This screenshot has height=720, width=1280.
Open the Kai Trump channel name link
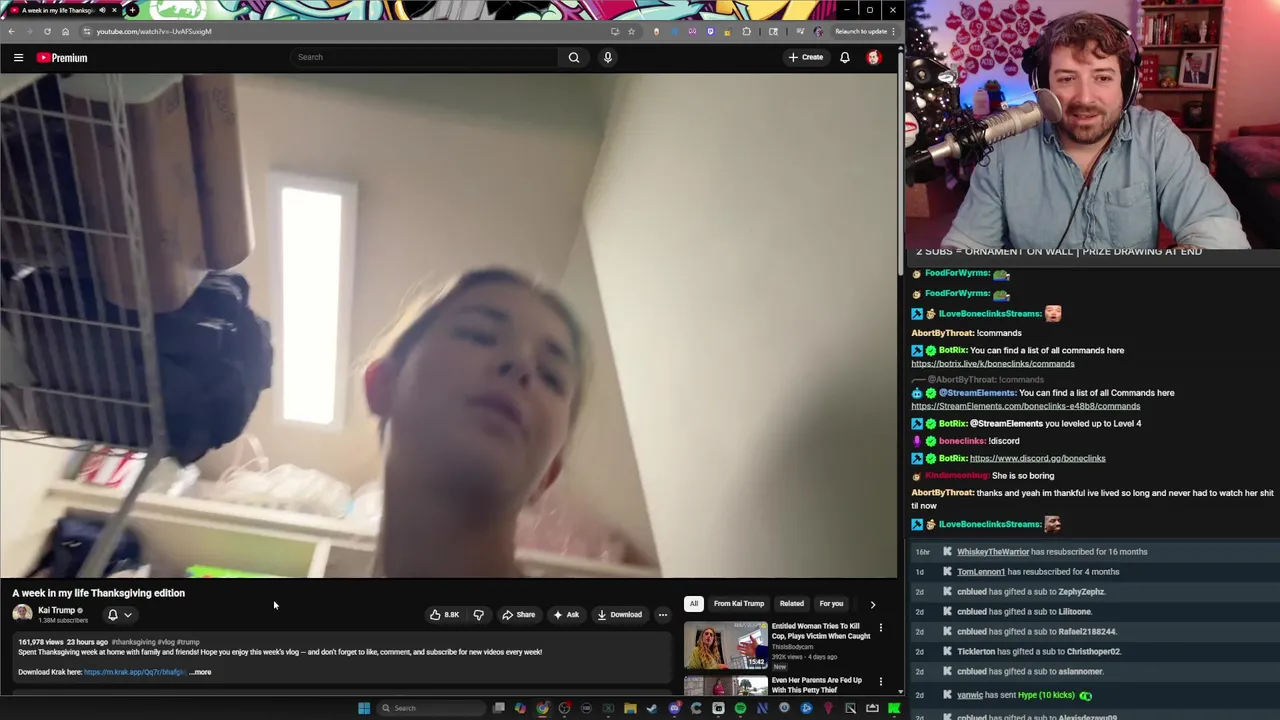pos(56,610)
